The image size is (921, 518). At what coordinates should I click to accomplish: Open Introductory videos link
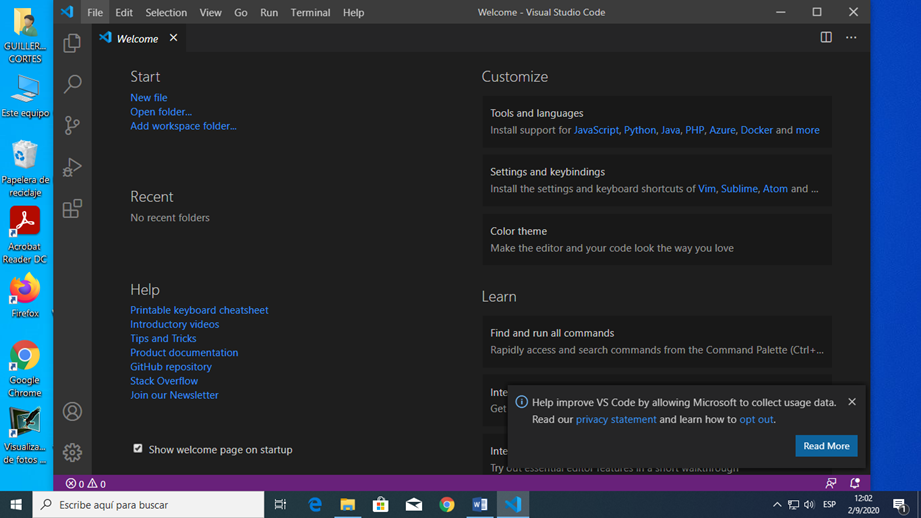pos(174,324)
